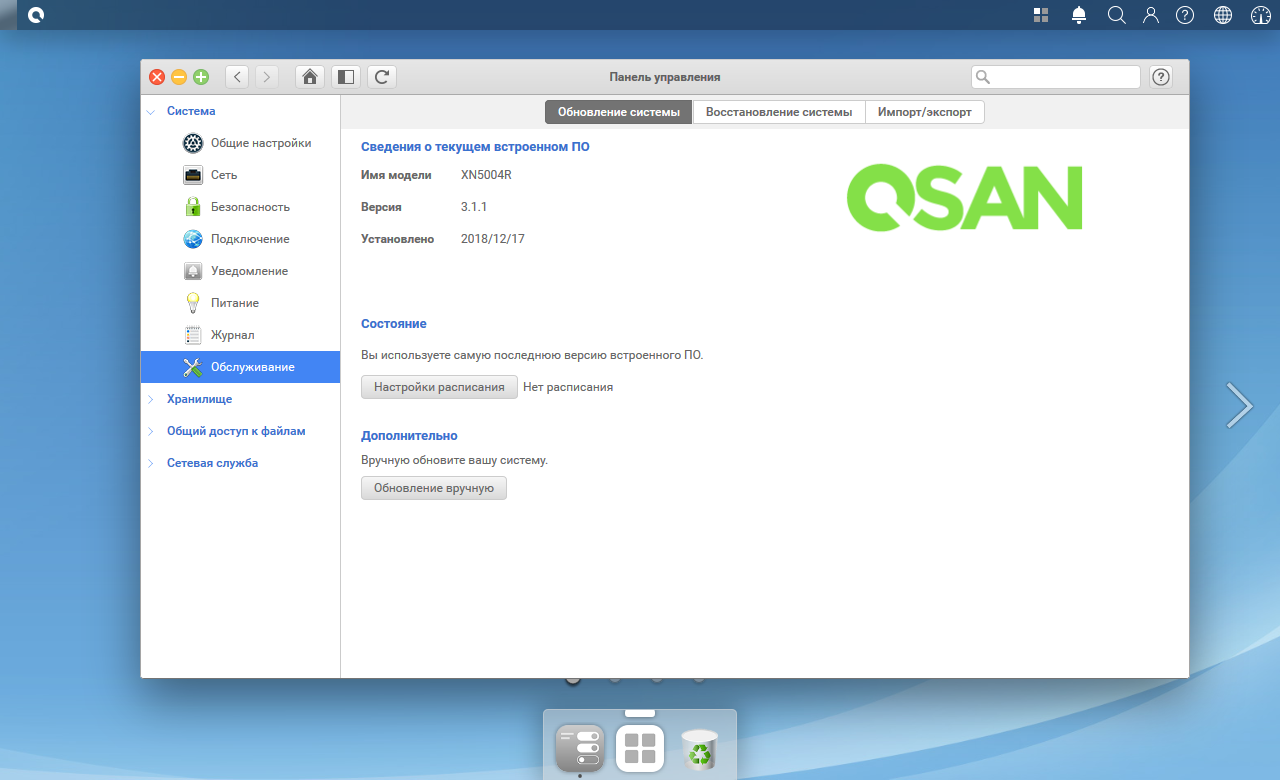Click the Control Panel search field
This screenshot has width=1280, height=780.
(1056, 77)
